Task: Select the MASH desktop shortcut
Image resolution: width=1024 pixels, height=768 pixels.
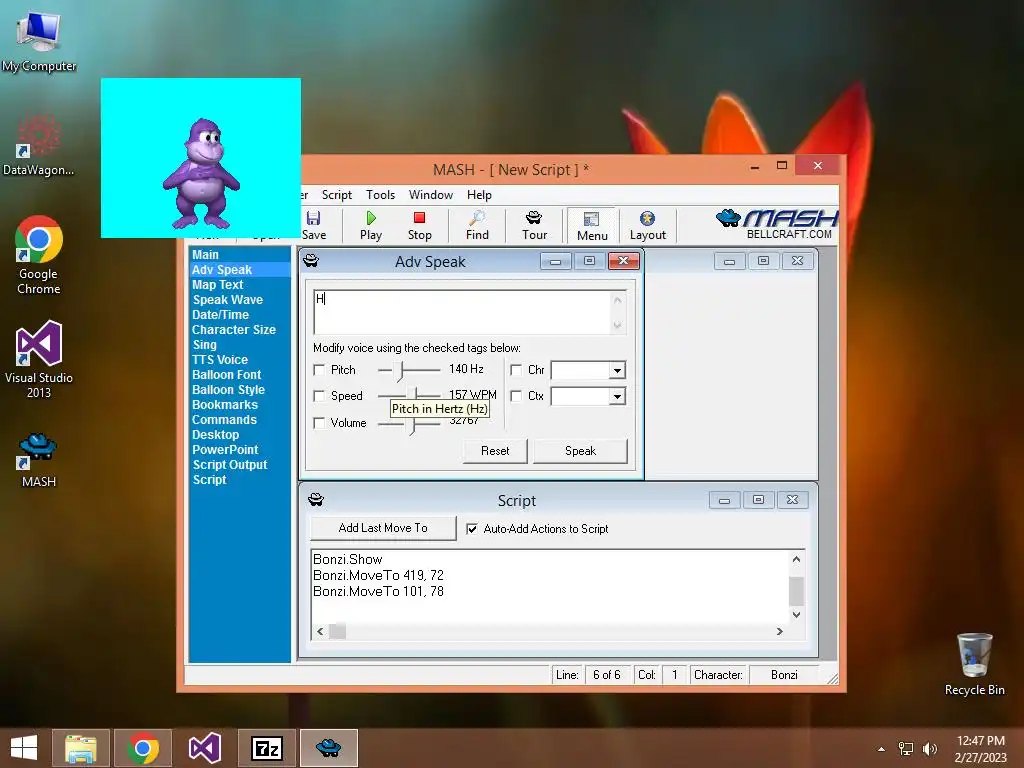Action: click(39, 460)
